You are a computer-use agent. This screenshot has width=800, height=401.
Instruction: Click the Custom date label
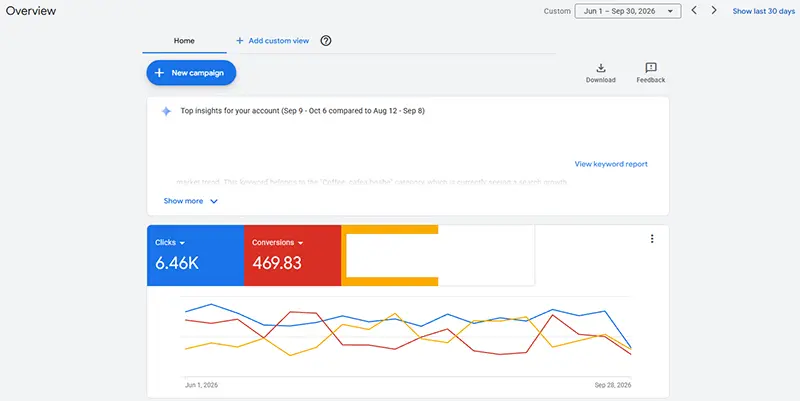coord(557,11)
